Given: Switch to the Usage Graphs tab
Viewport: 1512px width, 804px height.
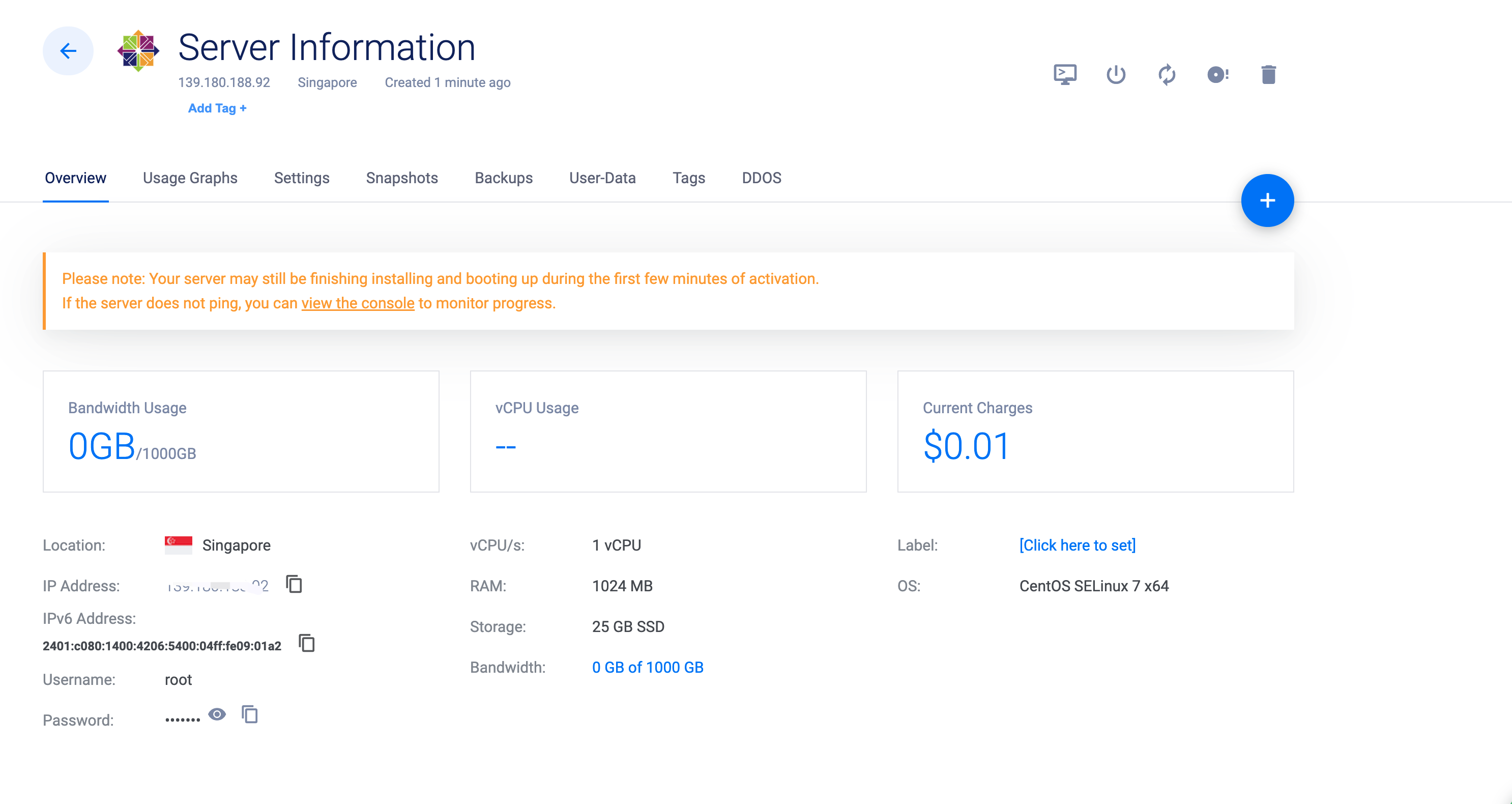Looking at the screenshot, I should (x=190, y=178).
